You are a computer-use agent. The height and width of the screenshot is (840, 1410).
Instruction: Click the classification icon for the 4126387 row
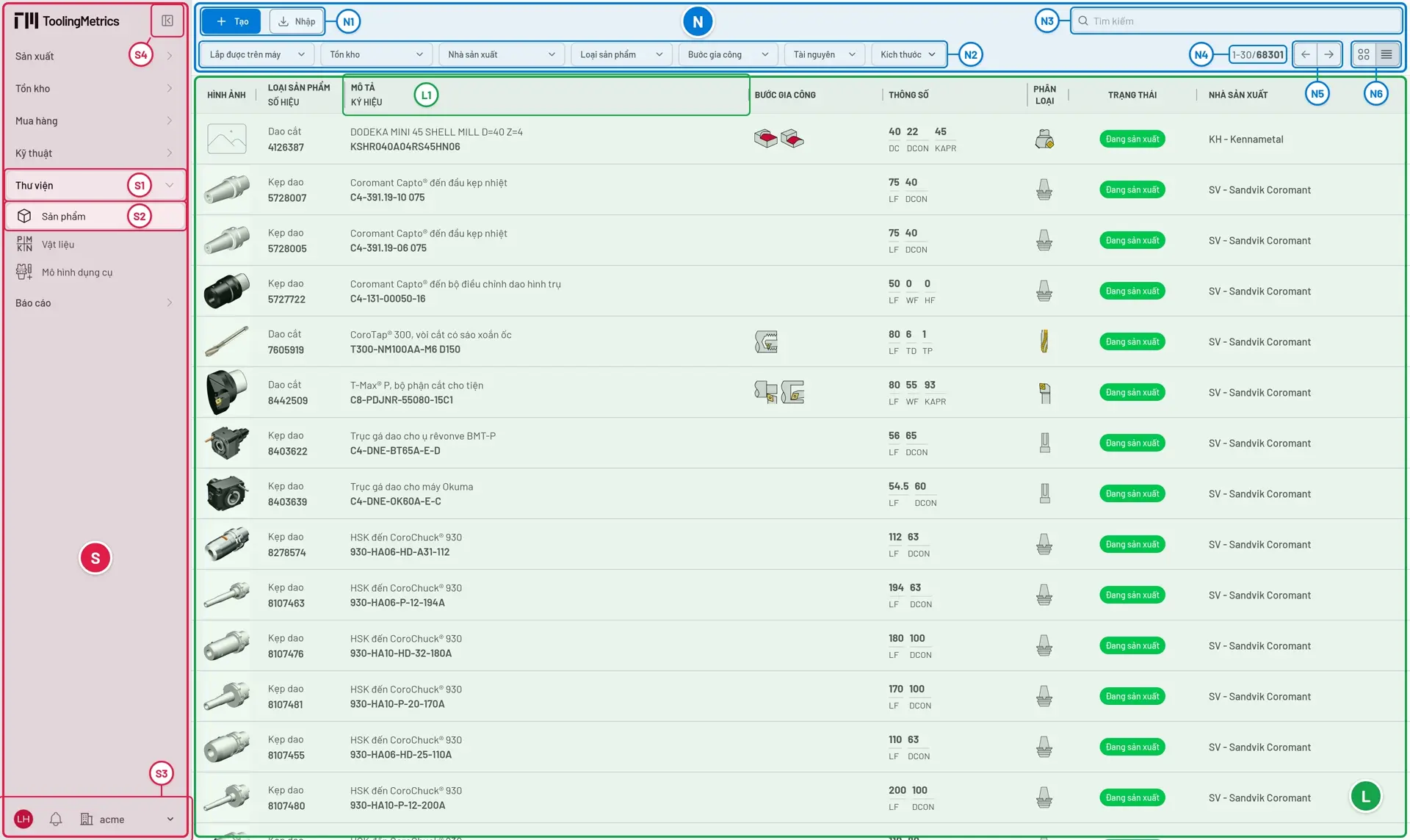tap(1044, 139)
